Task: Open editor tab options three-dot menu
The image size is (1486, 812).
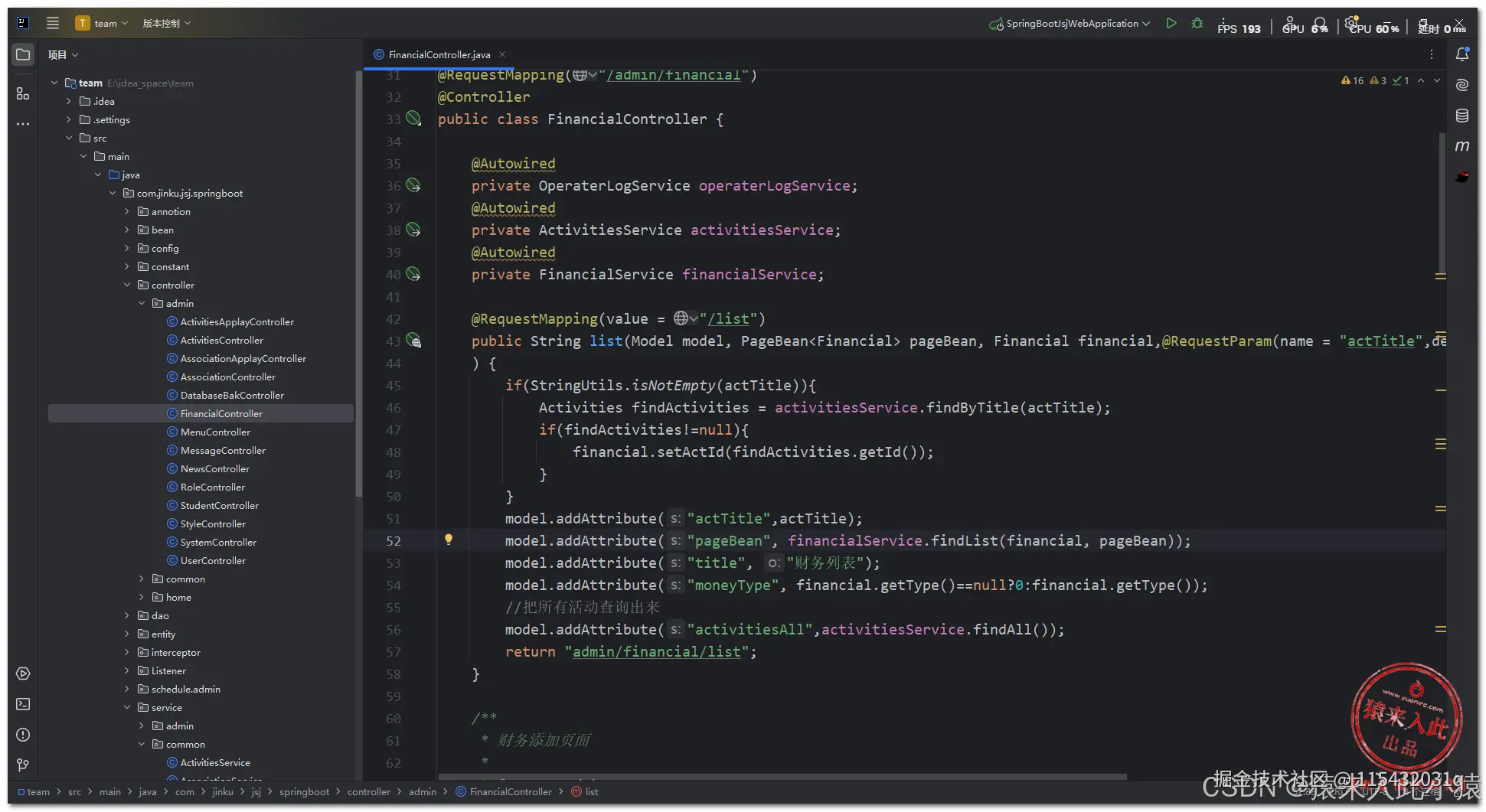Action: [1431, 54]
